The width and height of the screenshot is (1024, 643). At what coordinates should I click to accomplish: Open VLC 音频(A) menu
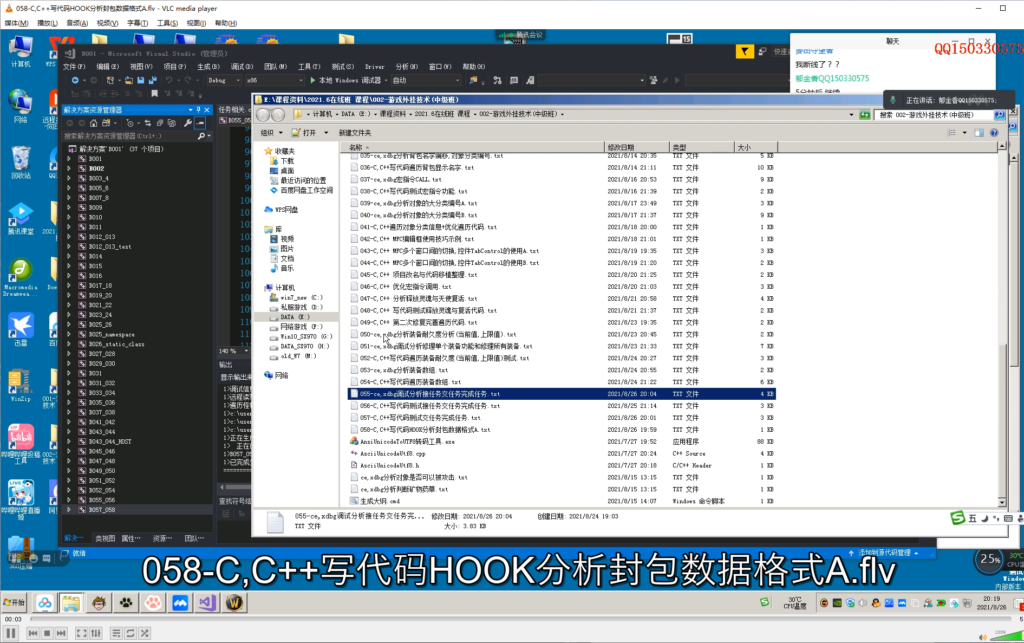point(77,23)
